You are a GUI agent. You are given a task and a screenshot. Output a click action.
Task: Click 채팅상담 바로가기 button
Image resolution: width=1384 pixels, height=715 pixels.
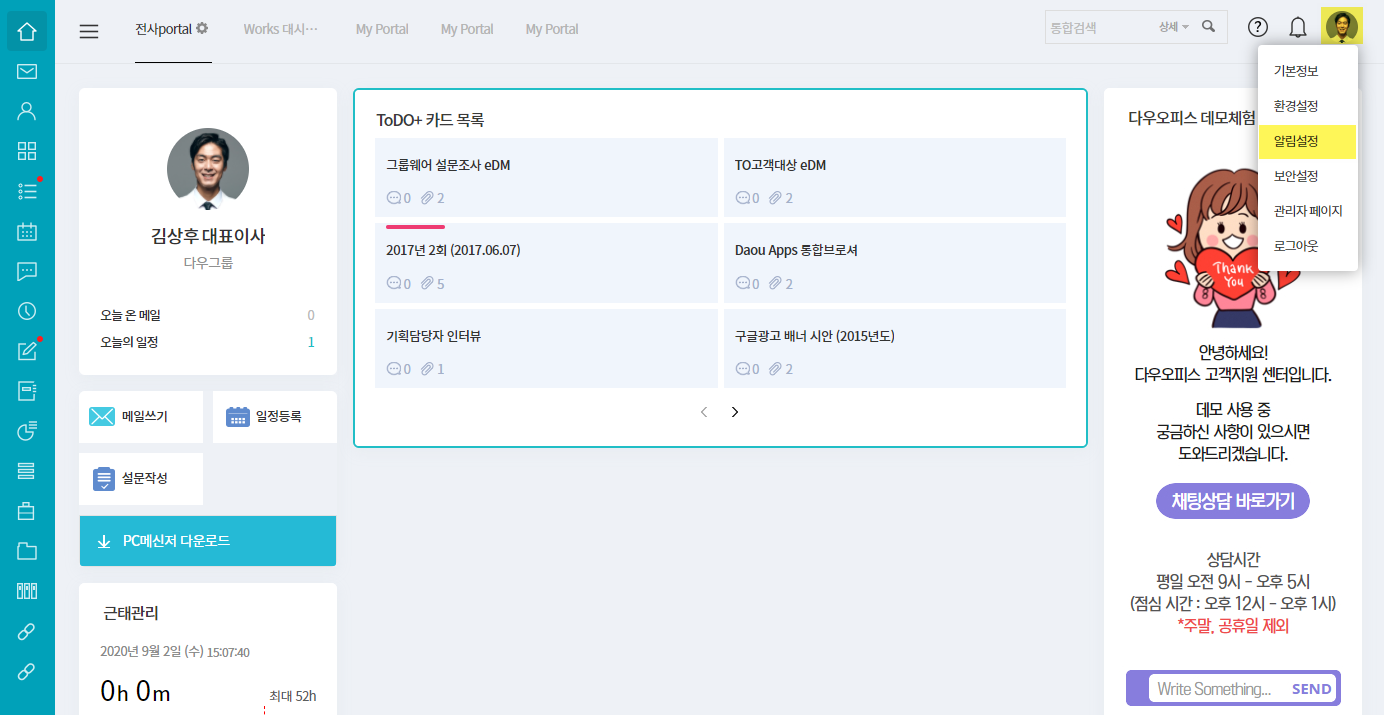(1232, 501)
